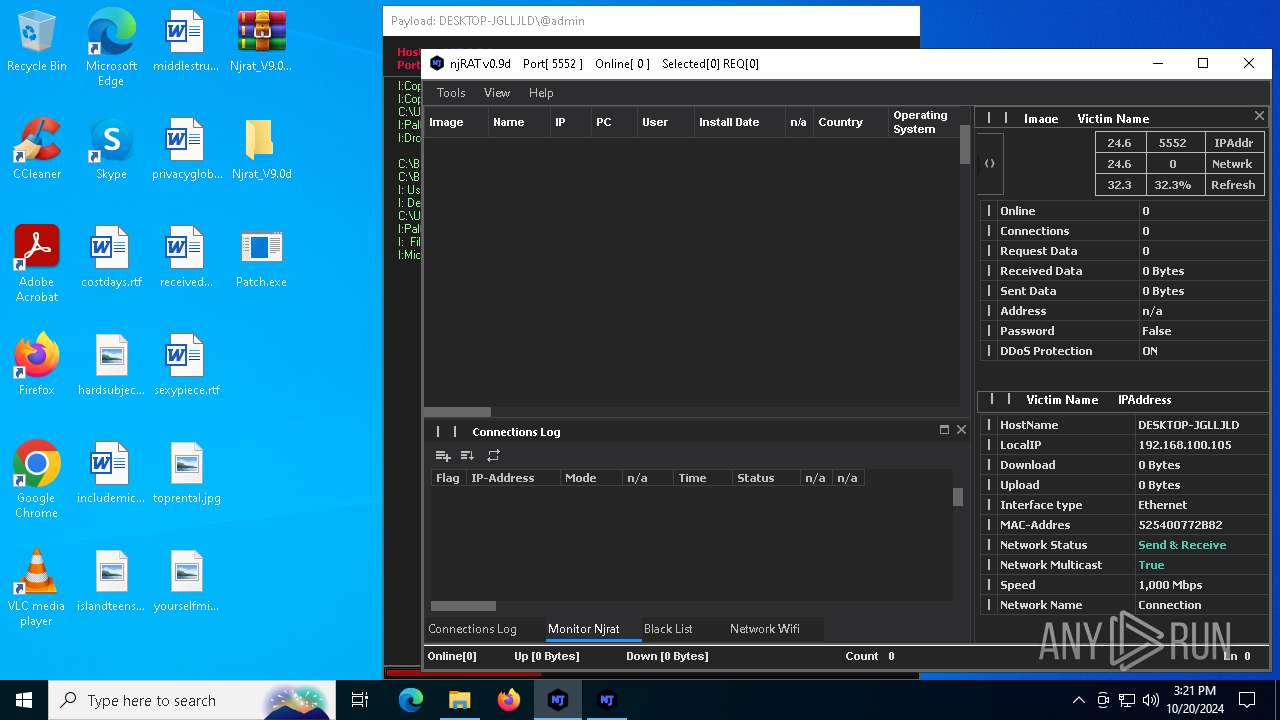Select the Password row showing False
The height and width of the screenshot is (720, 1280).
tap(1123, 331)
